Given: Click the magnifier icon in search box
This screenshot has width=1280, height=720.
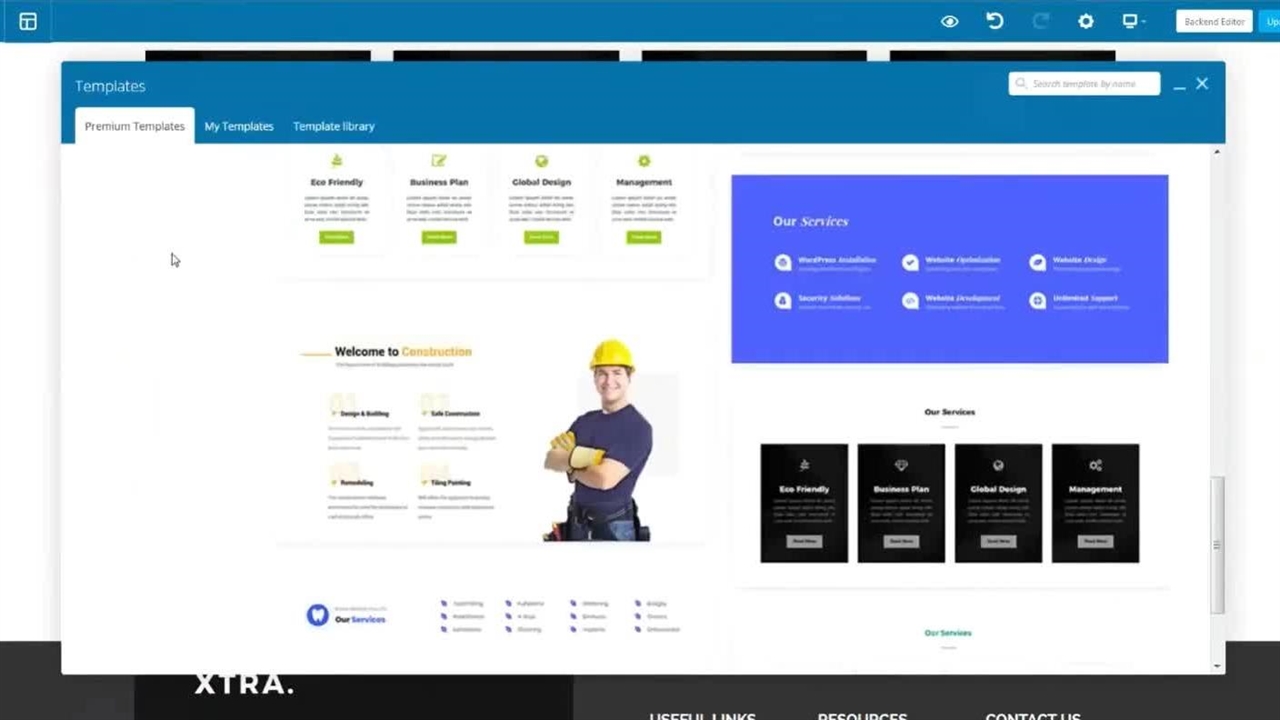Looking at the screenshot, I should pyautogui.click(x=1020, y=84).
